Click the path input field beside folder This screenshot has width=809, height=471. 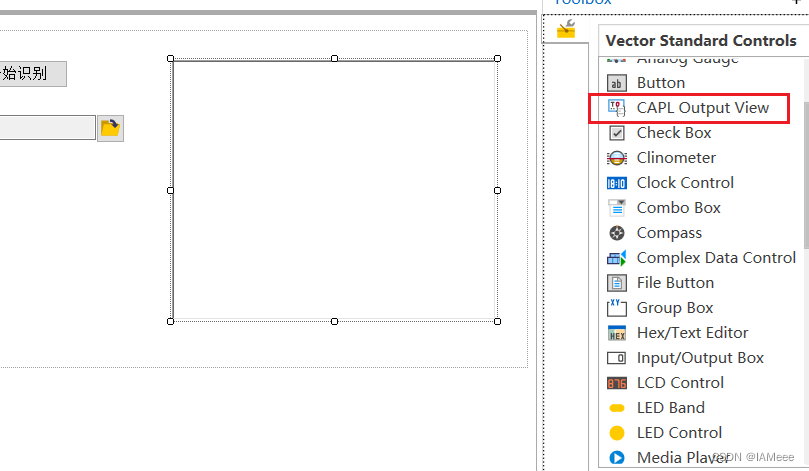point(47,127)
